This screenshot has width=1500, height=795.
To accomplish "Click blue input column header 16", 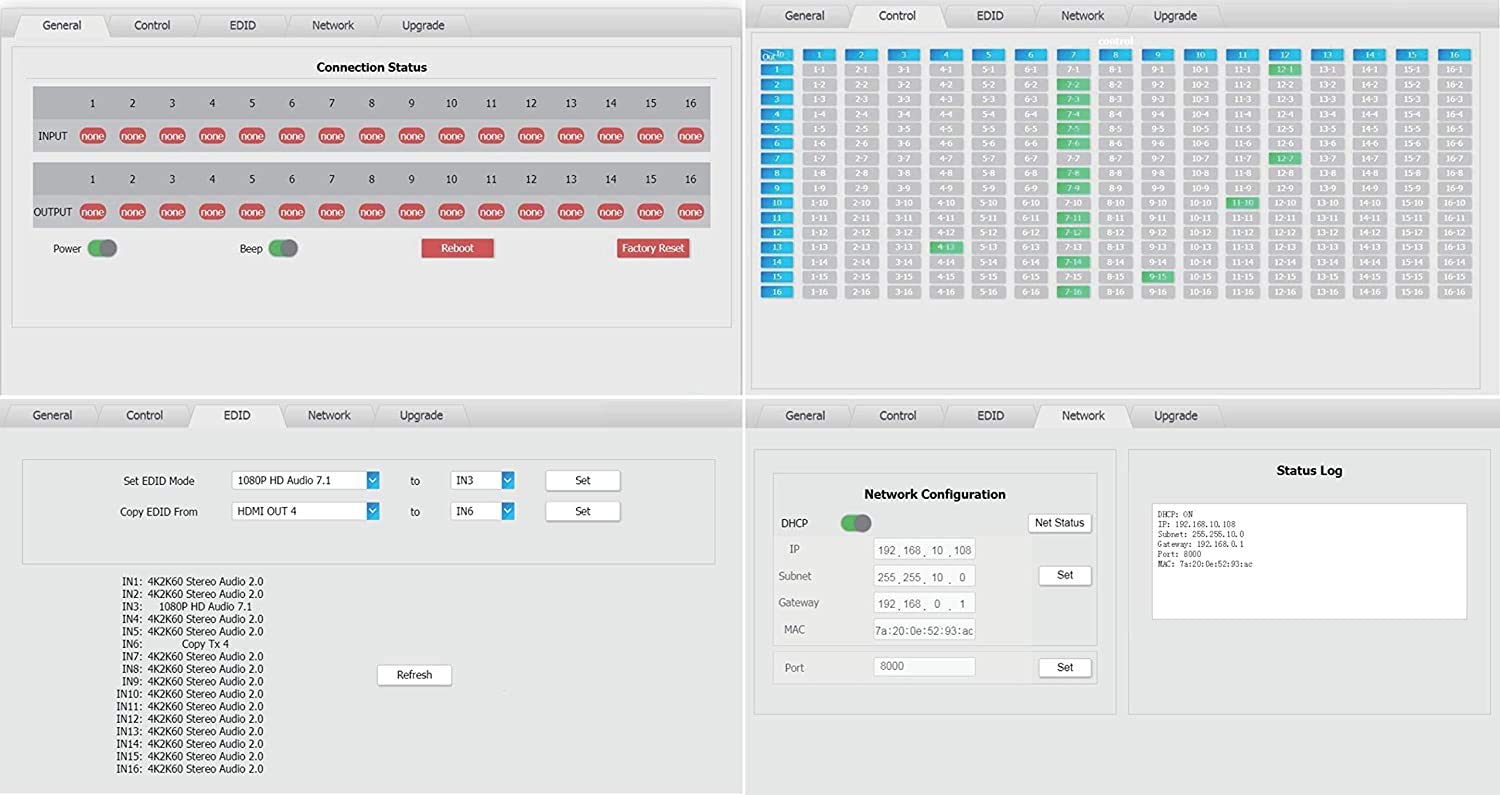I will coord(1454,55).
